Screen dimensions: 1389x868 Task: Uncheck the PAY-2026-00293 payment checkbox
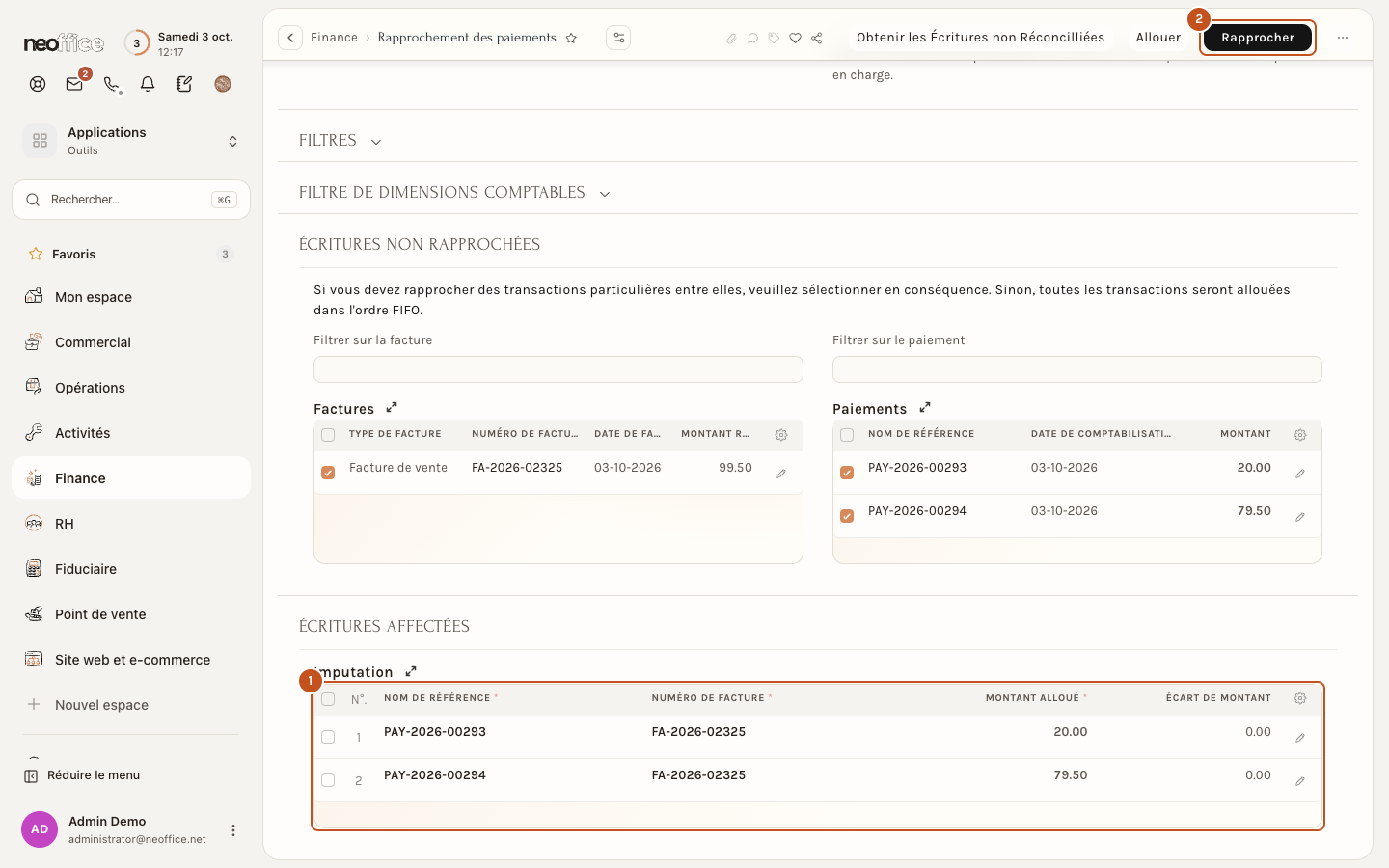(x=847, y=473)
